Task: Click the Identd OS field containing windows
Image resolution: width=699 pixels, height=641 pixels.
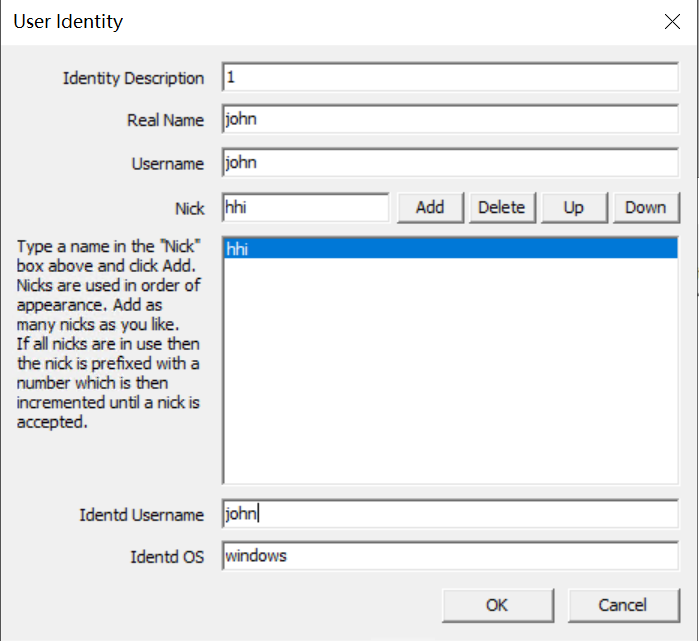Action: tap(450, 556)
